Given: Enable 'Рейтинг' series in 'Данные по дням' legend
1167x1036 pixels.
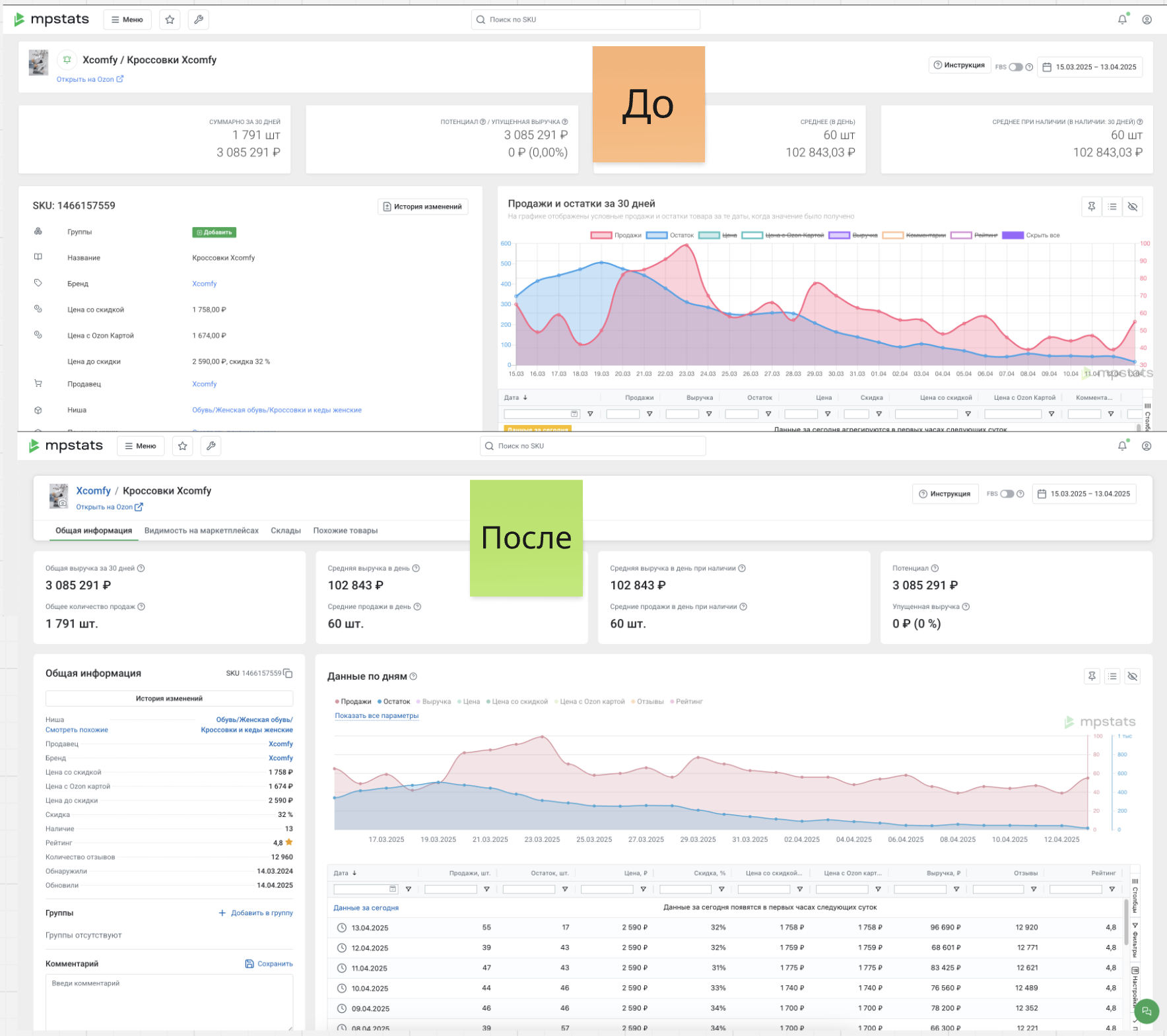Looking at the screenshot, I should [686, 701].
